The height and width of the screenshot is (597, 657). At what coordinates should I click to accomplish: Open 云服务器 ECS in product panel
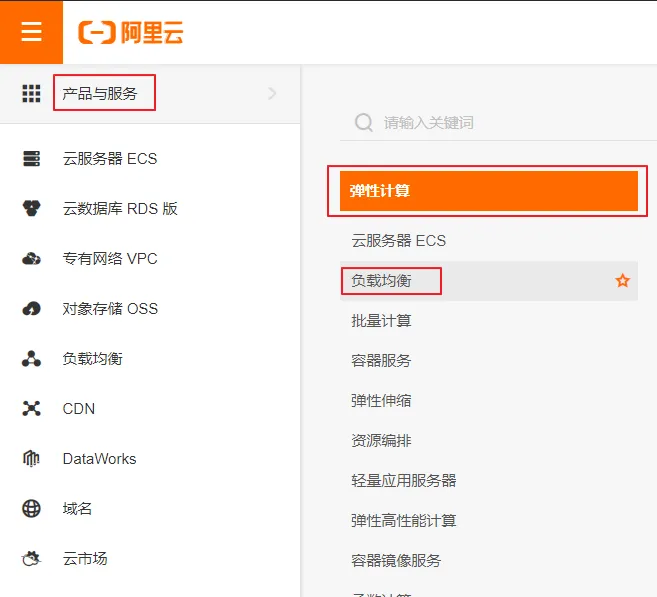(399, 240)
